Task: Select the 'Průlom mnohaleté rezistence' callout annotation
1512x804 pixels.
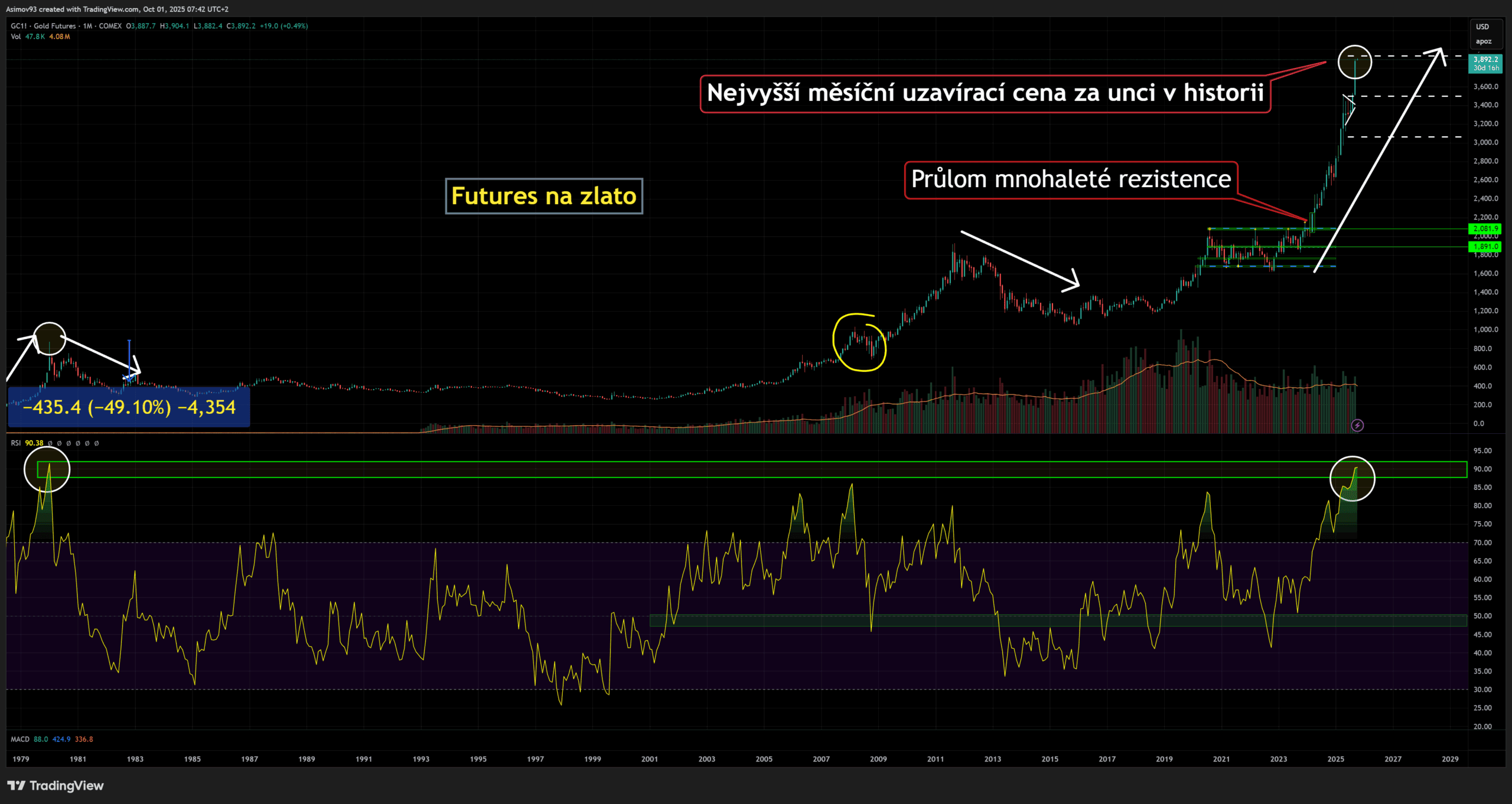Action: point(1070,179)
